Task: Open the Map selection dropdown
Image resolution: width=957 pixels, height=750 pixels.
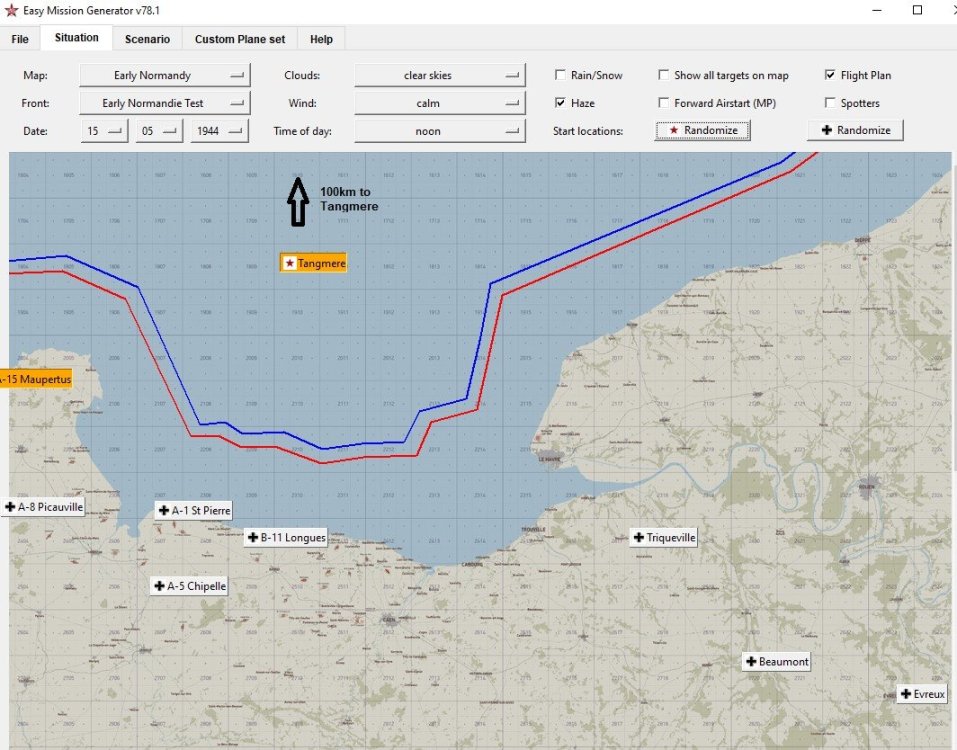Action: coord(164,74)
